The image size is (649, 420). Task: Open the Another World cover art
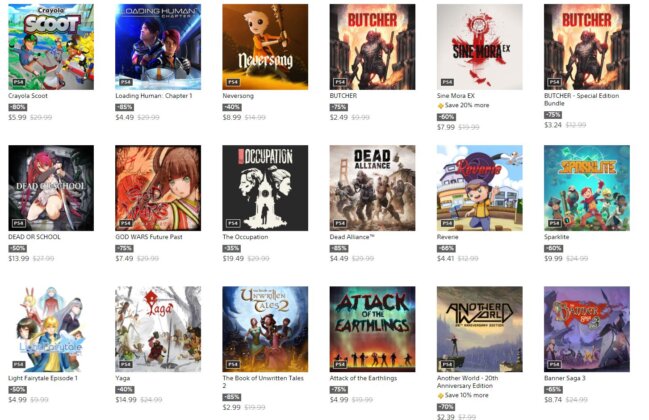tap(479, 329)
